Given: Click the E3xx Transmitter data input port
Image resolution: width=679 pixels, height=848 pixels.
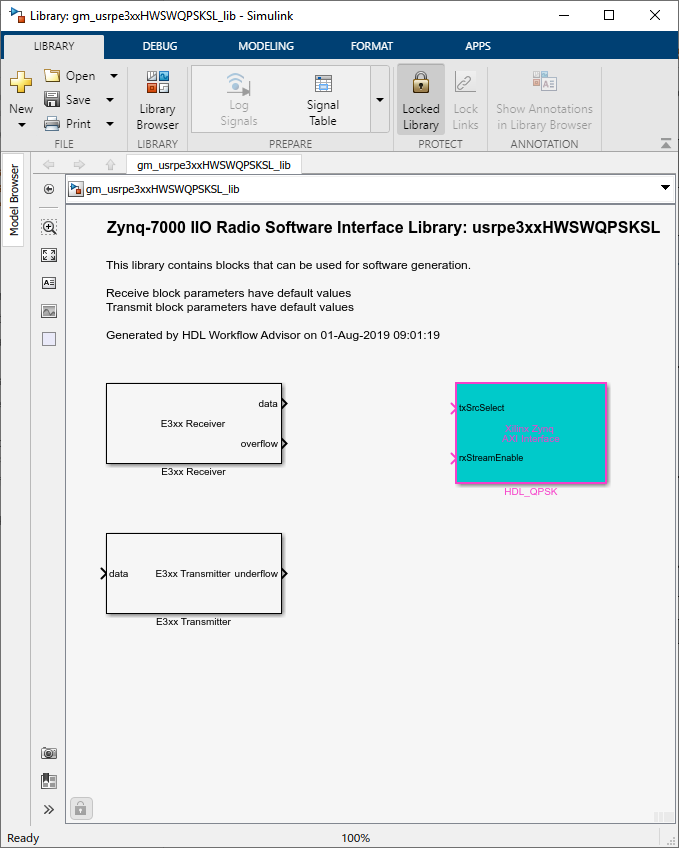Looking at the screenshot, I should (x=104, y=573).
